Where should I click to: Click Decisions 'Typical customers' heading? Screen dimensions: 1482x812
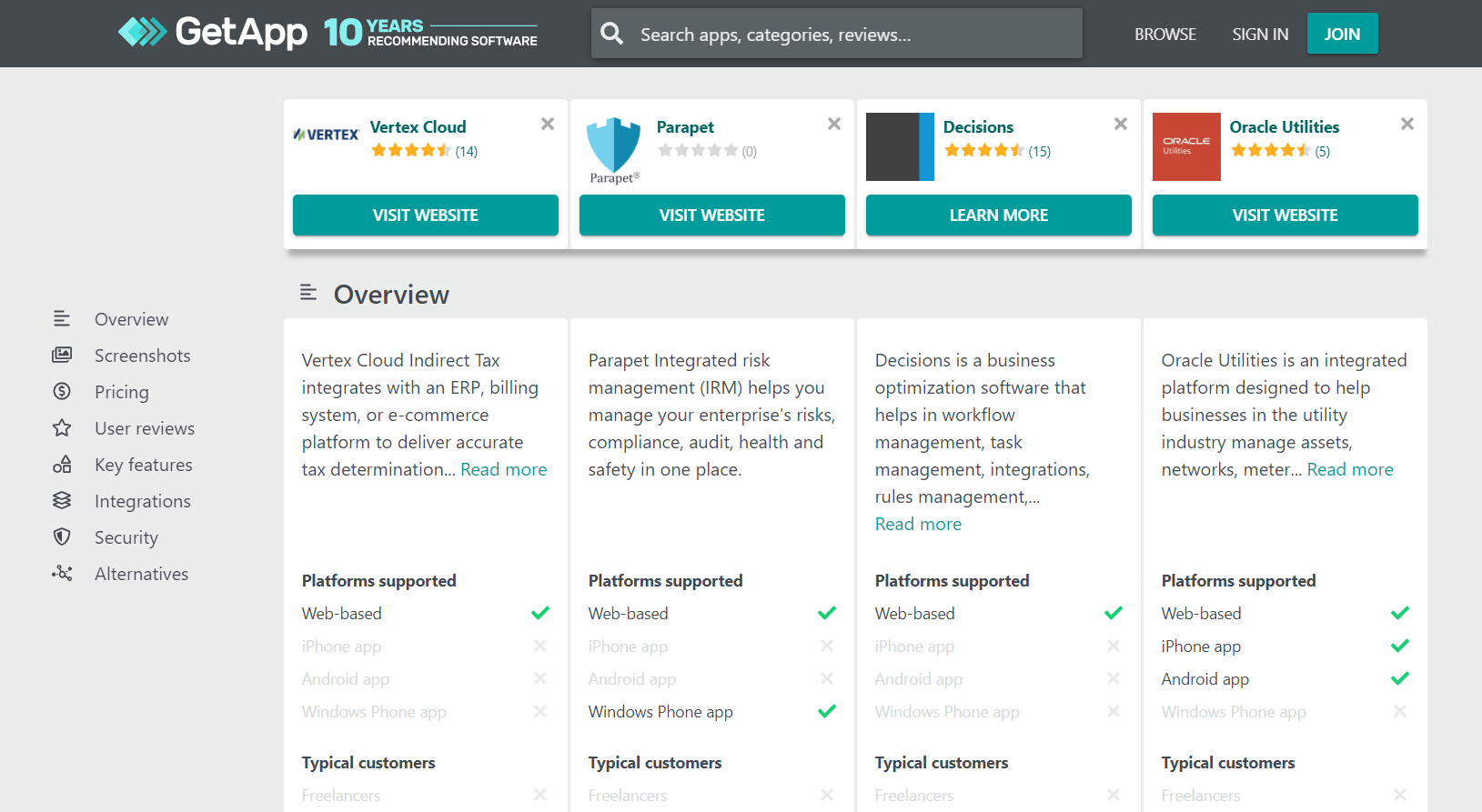[942, 763]
